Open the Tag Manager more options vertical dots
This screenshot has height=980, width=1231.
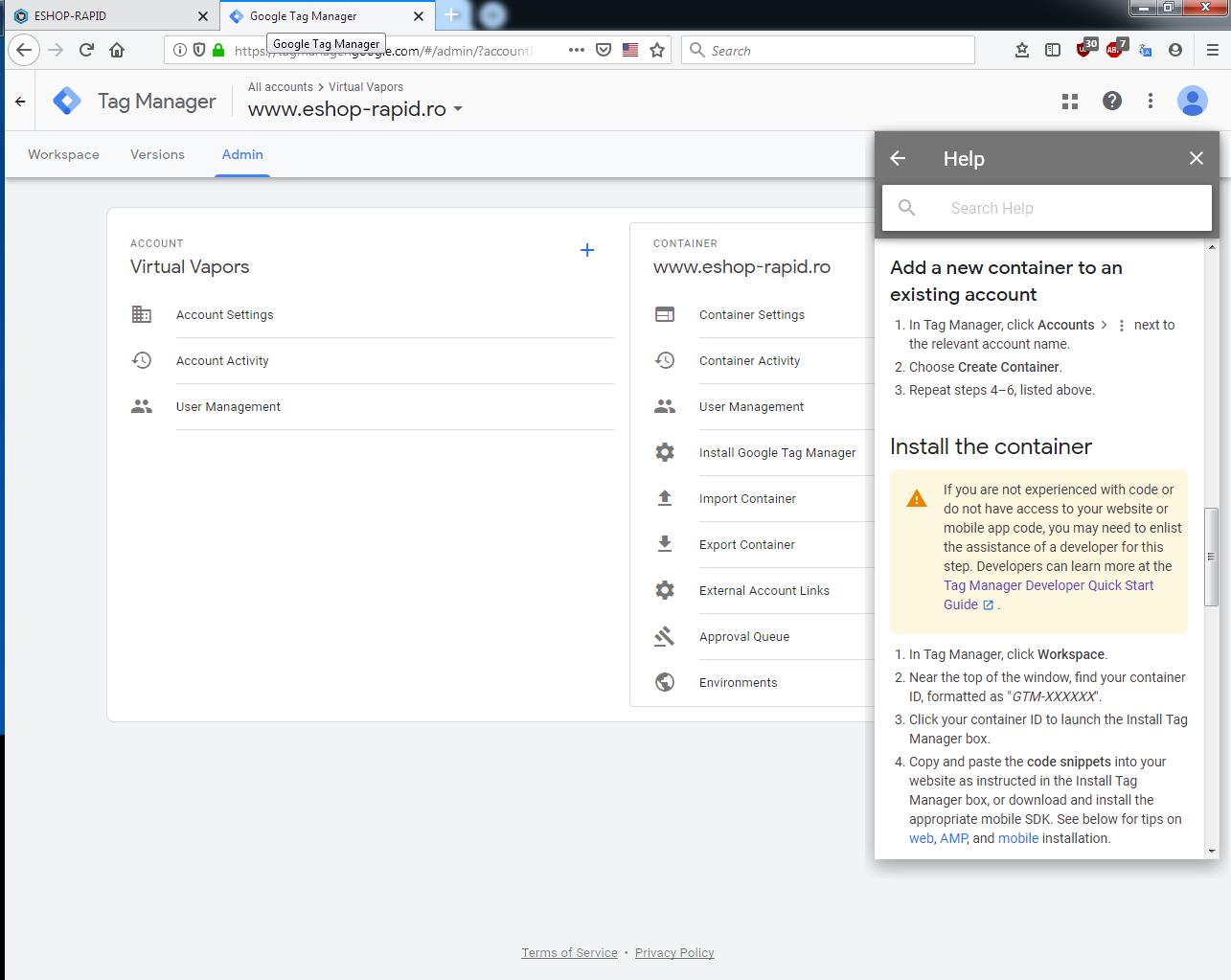(1151, 101)
